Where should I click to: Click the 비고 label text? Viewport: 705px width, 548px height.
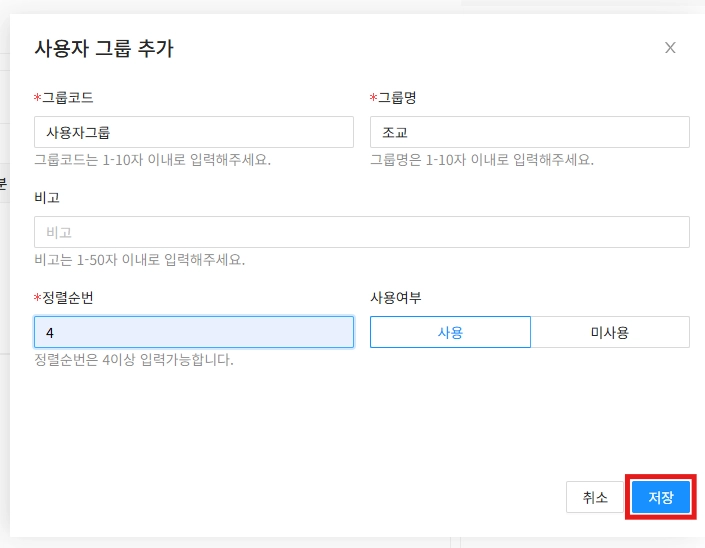coord(47,198)
